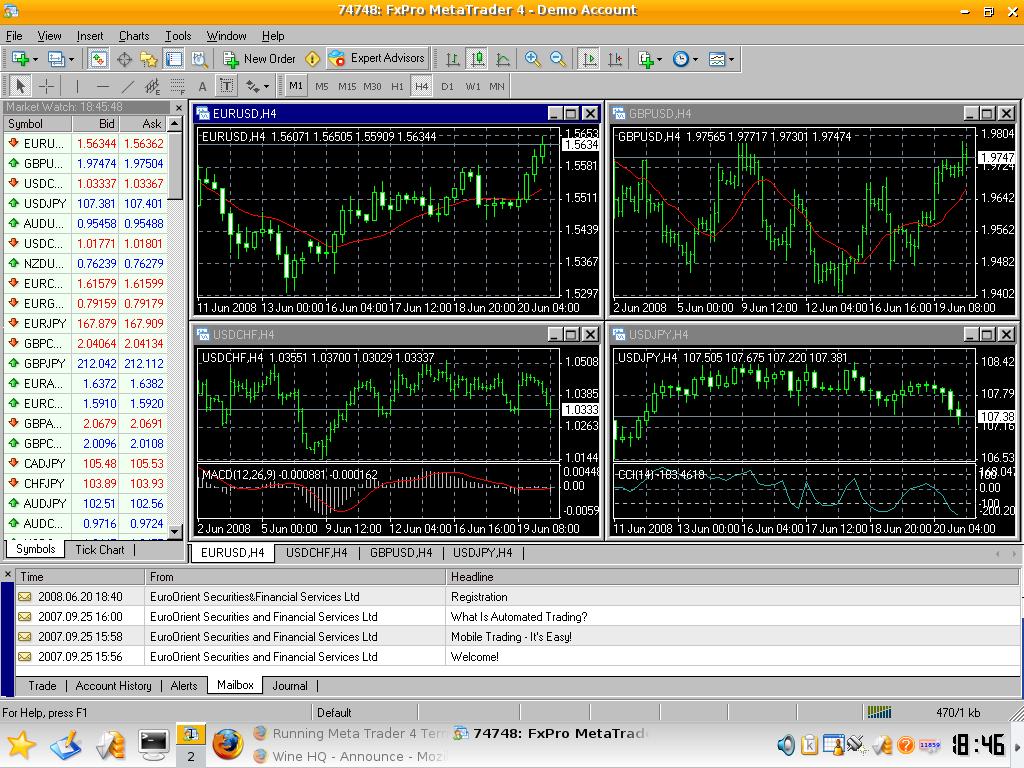This screenshot has height=768, width=1024.
Task: Switch to the Account History tab
Action: (x=113, y=686)
